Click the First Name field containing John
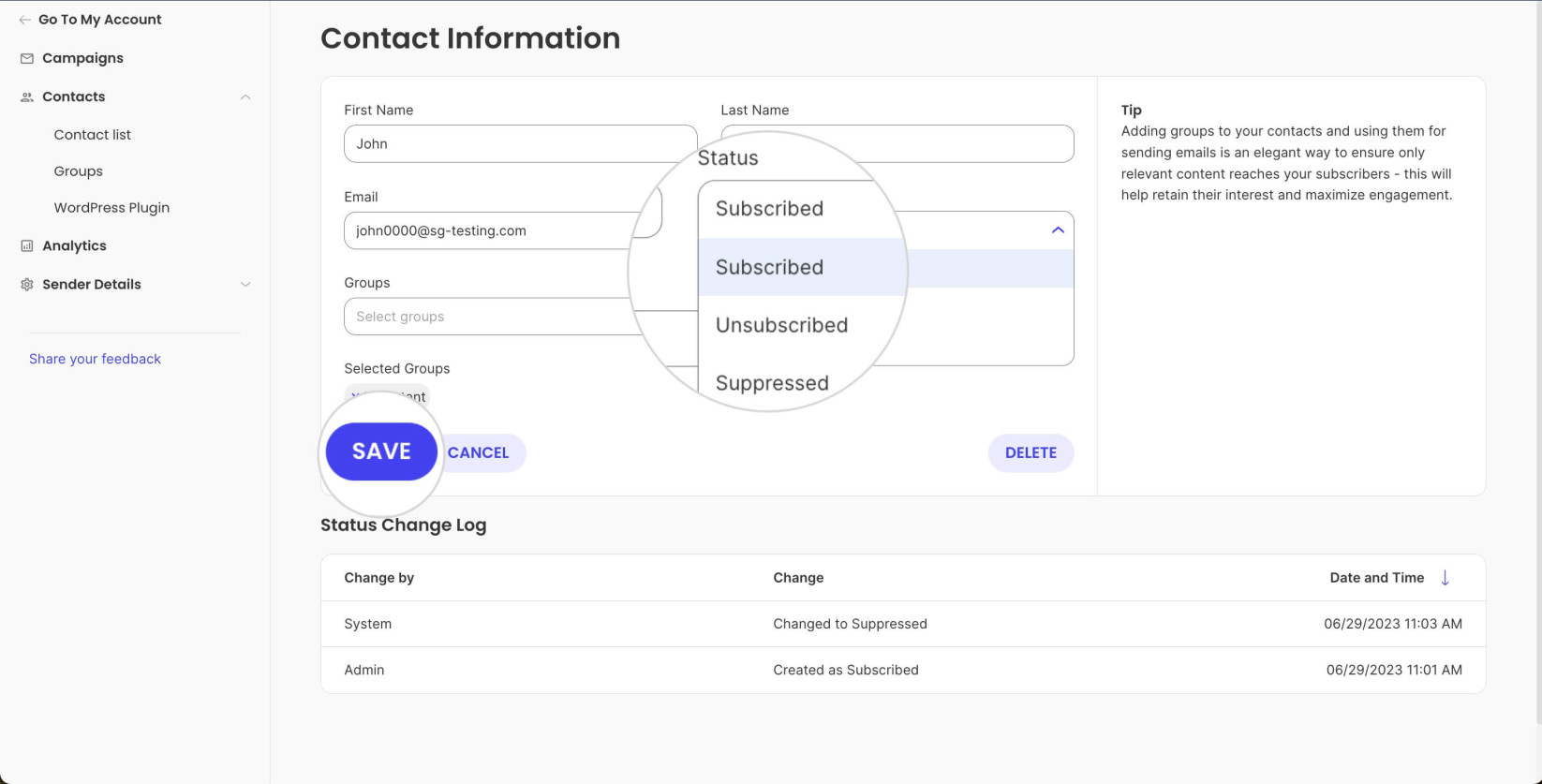The image size is (1542, 784). 520,144
